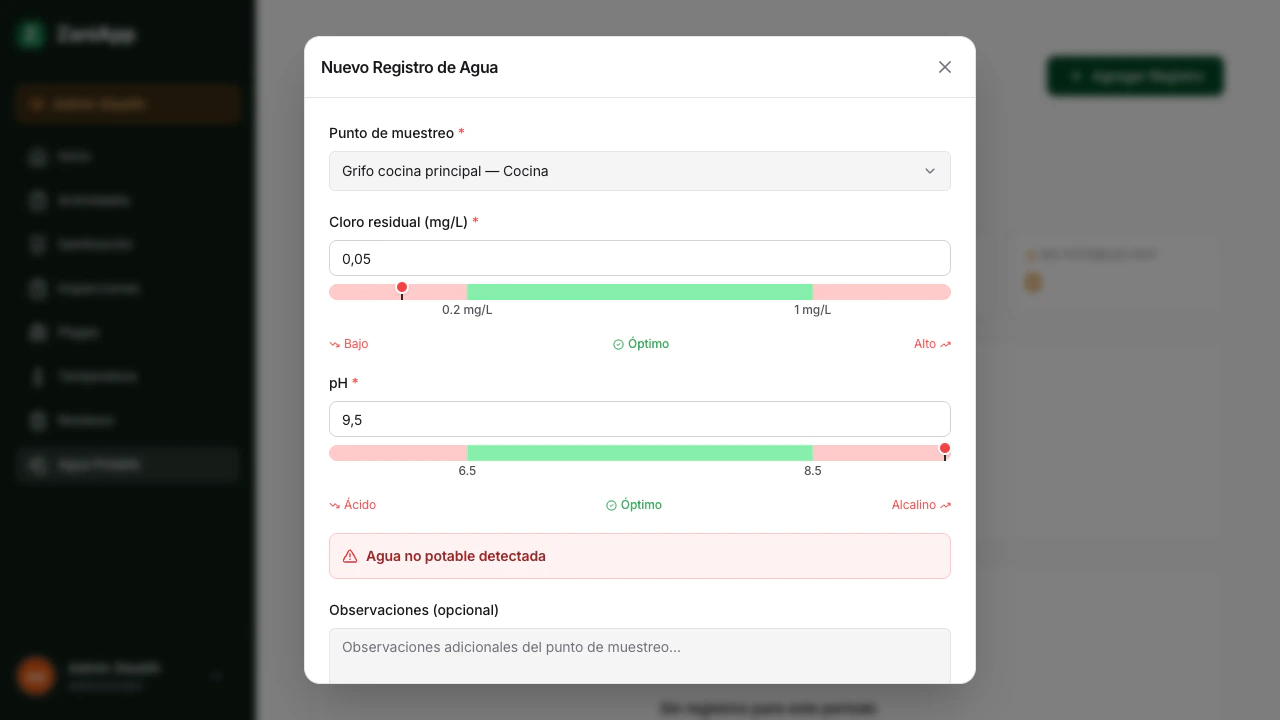Click the Observaciones text area
This screenshot has width=1280, height=720.
pyautogui.click(x=639, y=654)
